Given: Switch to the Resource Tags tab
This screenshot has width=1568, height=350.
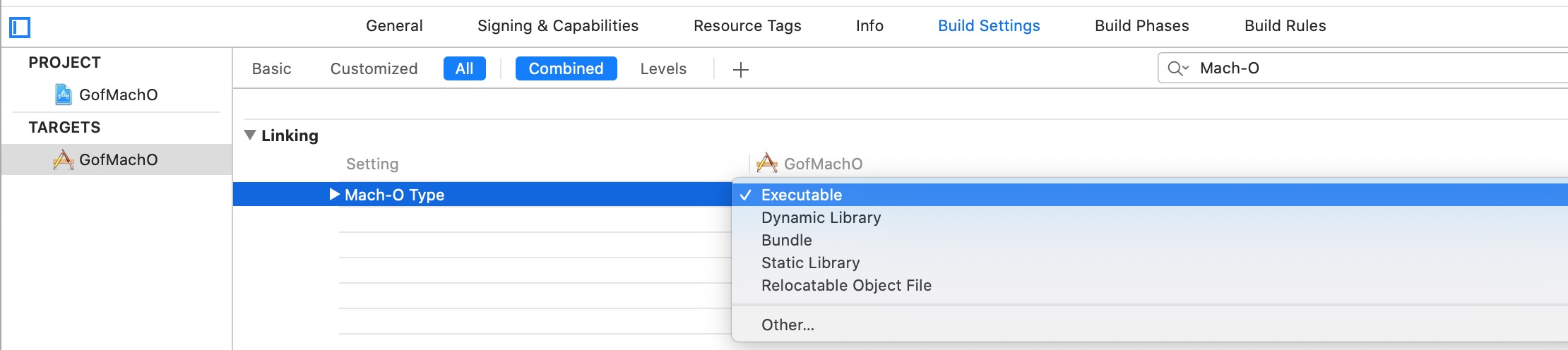Looking at the screenshot, I should [x=747, y=26].
